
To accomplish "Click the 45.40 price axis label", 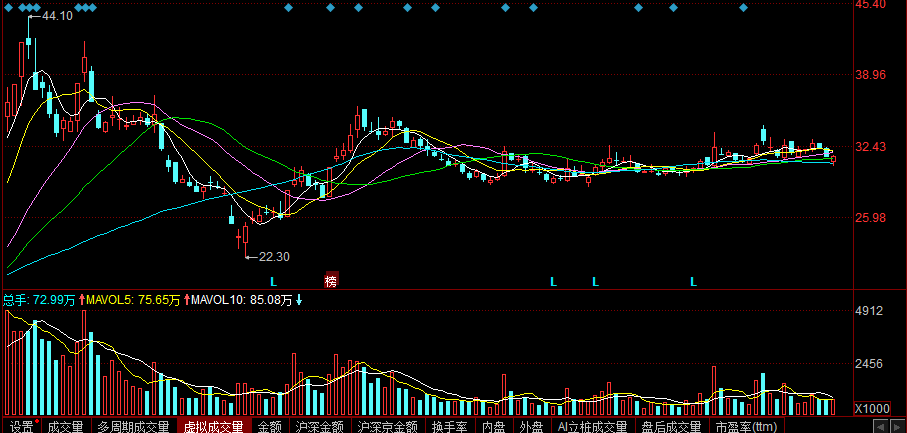I will 873,5.
